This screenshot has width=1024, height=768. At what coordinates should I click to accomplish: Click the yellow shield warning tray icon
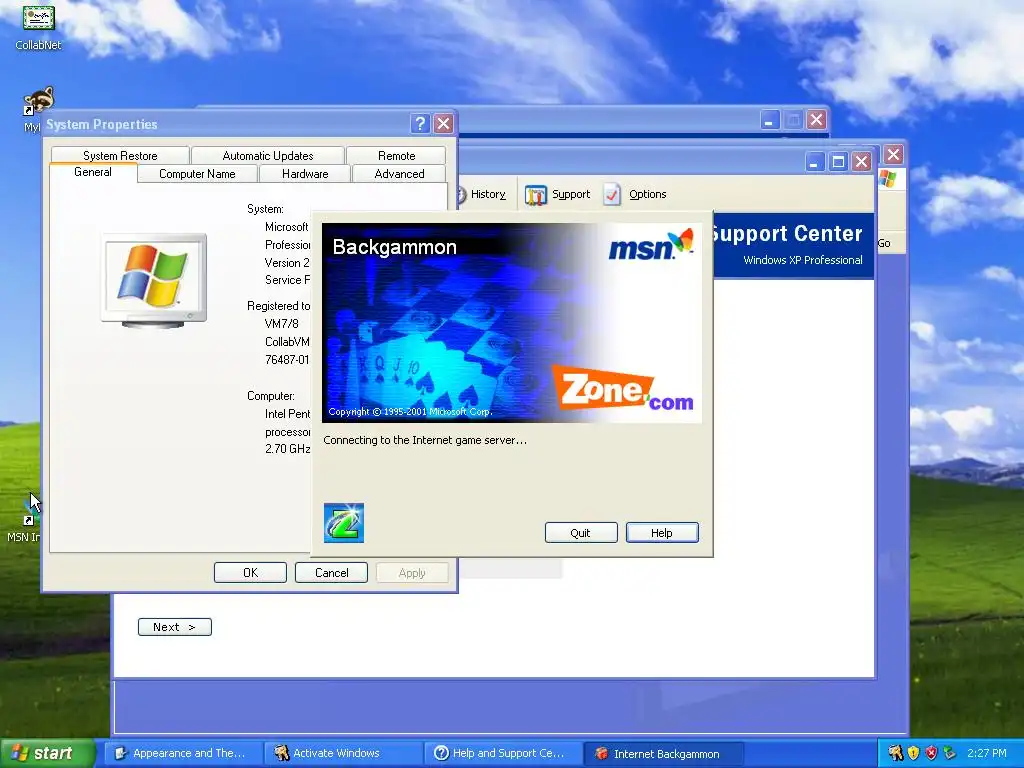click(913, 753)
